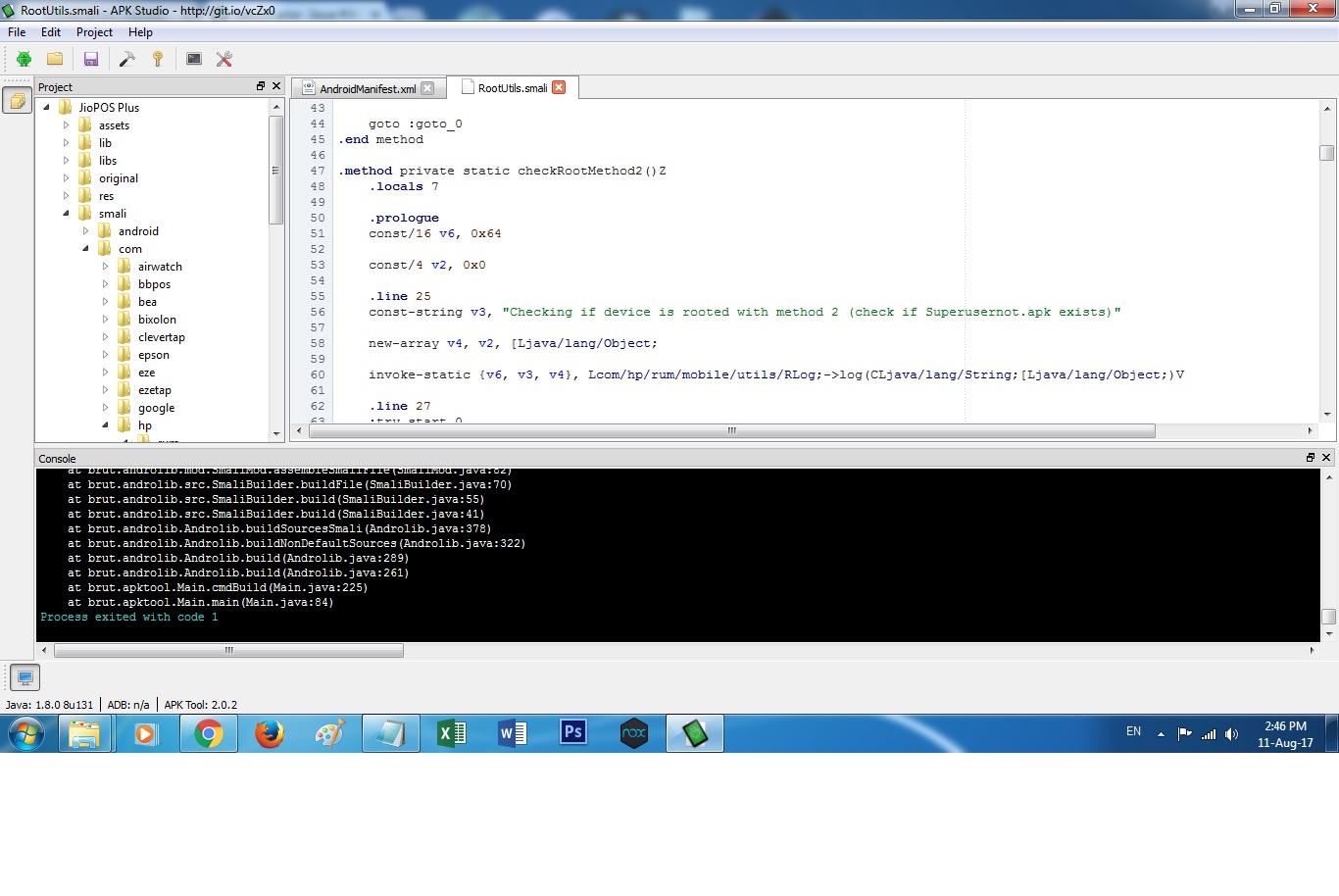This screenshot has width=1339, height=896.
Task: Click the project tree vertical scrollbar thumb
Action: (x=275, y=170)
